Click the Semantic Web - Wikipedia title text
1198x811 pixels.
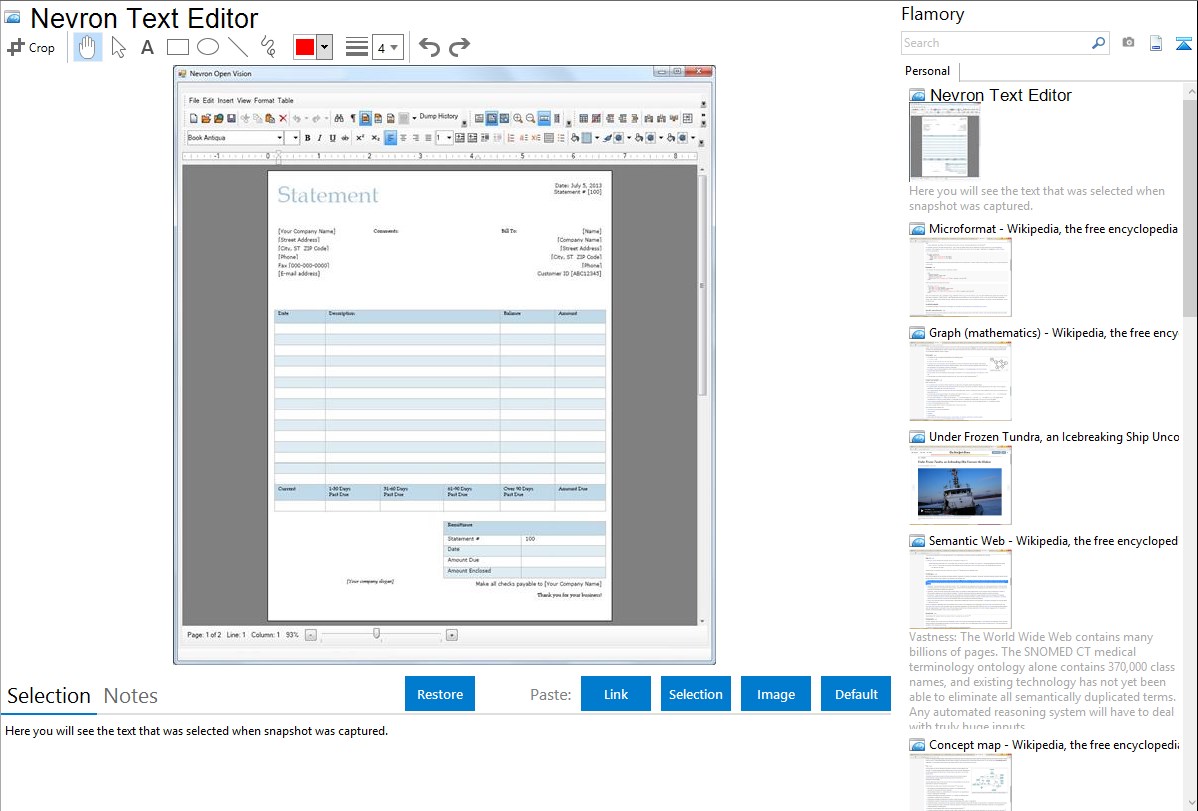pos(1053,541)
